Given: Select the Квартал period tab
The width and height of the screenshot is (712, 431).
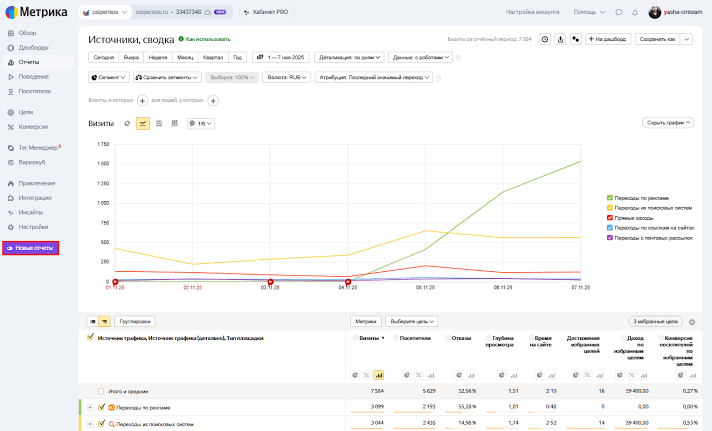Looking at the screenshot, I should [213, 57].
